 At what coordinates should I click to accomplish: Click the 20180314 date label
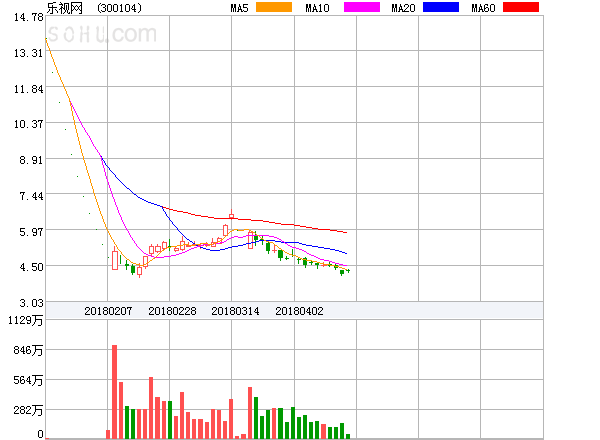(235, 311)
